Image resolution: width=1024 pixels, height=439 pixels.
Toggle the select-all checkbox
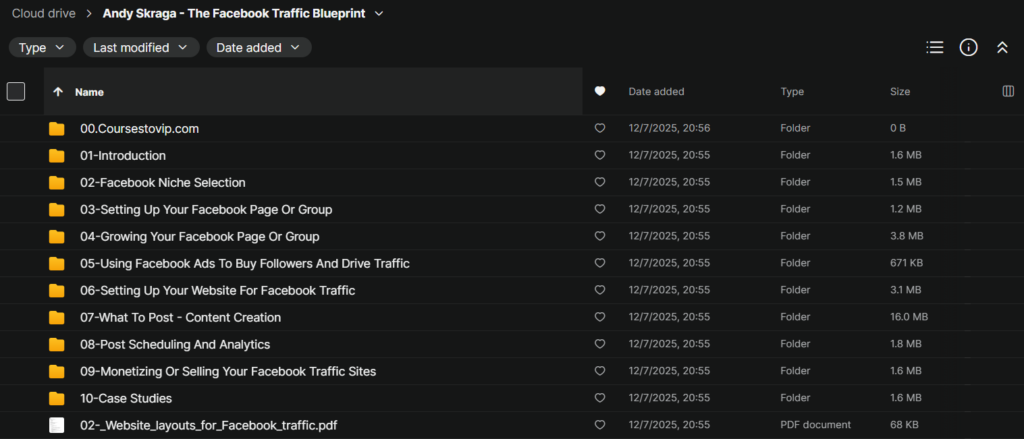(16, 92)
